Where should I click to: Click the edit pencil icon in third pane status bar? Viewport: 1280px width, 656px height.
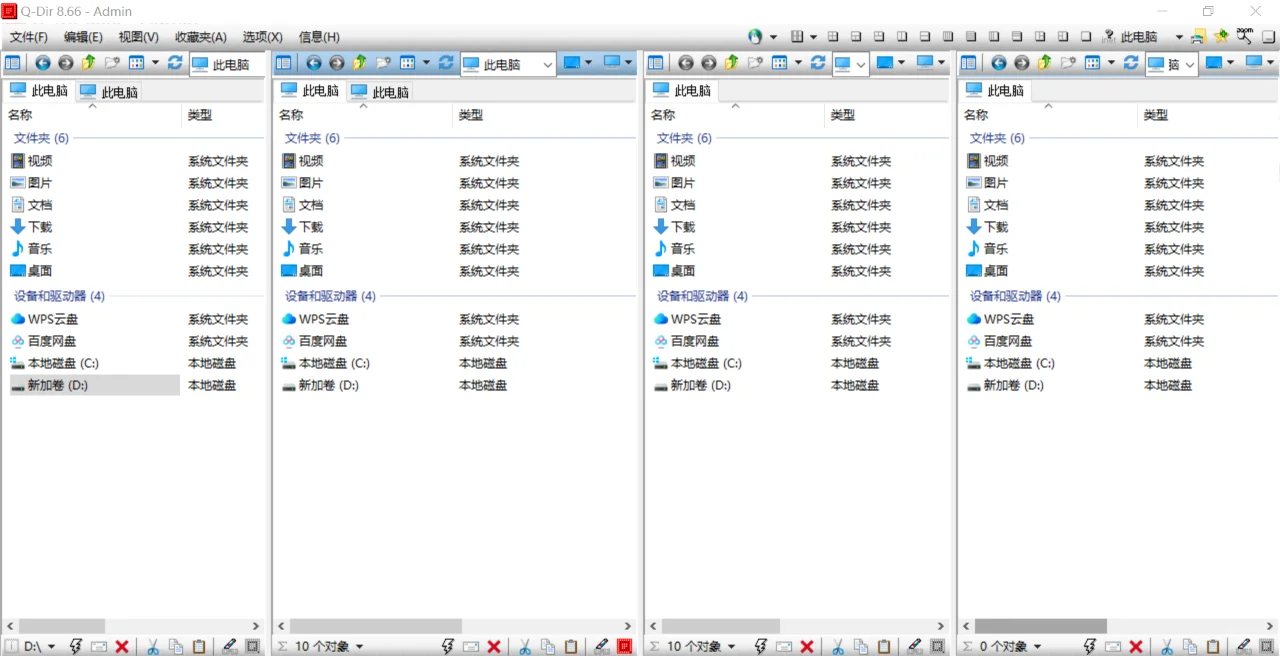914,647
